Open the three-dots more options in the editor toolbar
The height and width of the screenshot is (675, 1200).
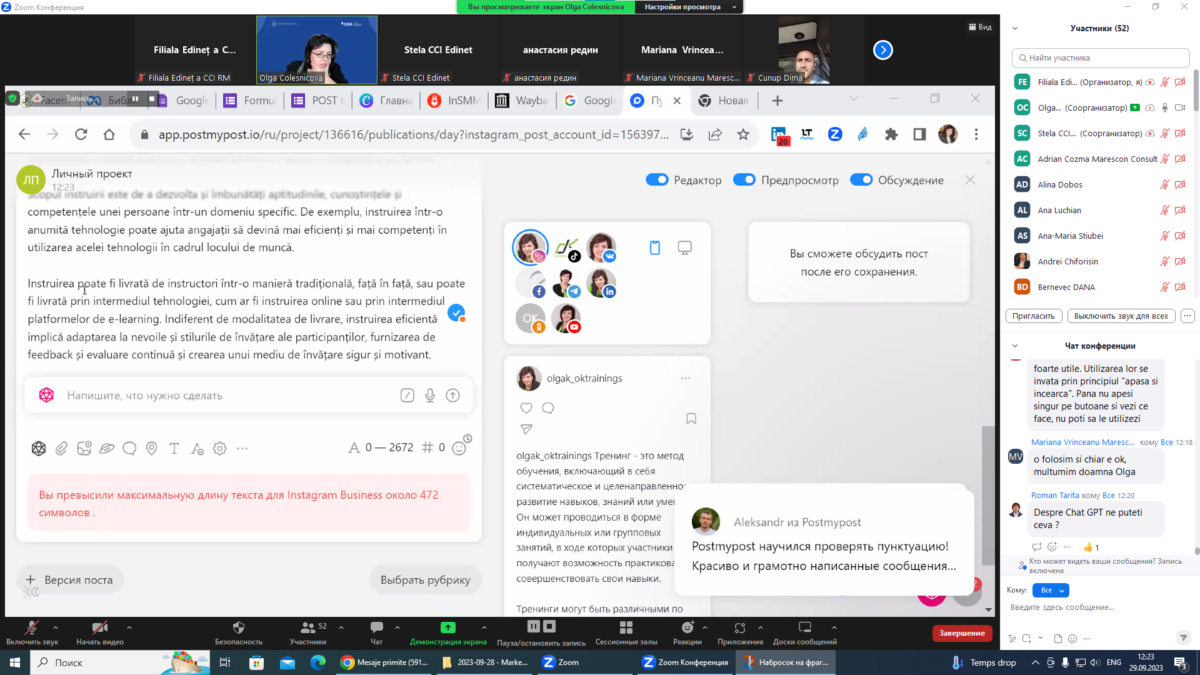[242, 448]
